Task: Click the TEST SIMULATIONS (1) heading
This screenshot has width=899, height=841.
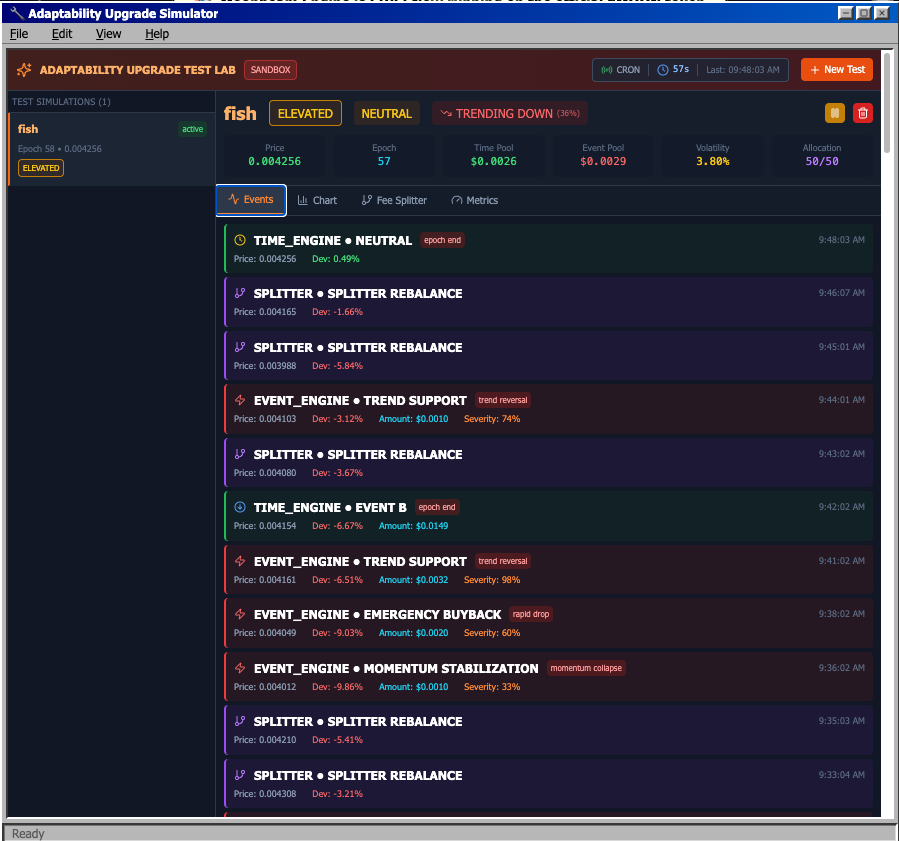Action: tap(61, 101)
